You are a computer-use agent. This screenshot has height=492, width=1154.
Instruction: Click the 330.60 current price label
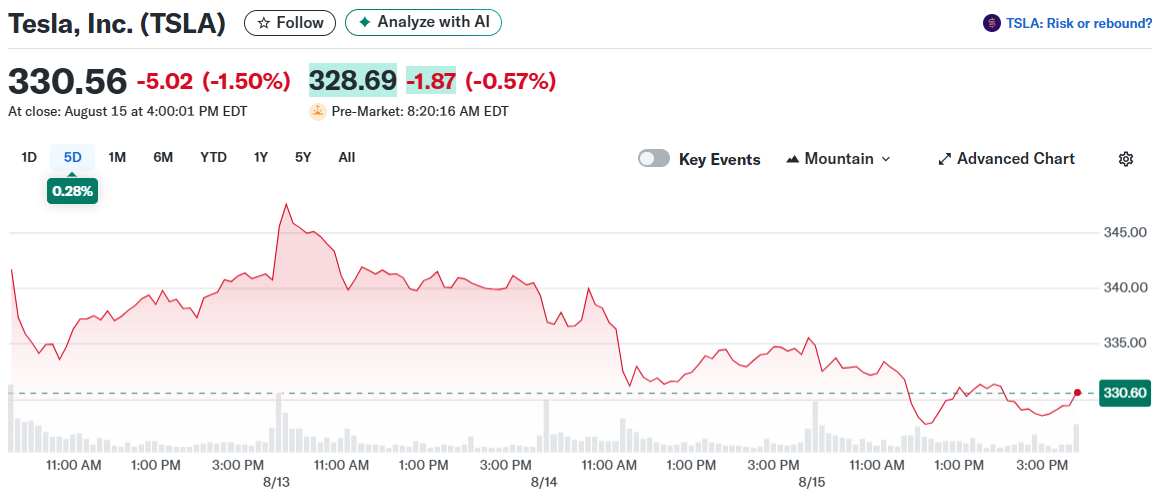pos(1124,393)
